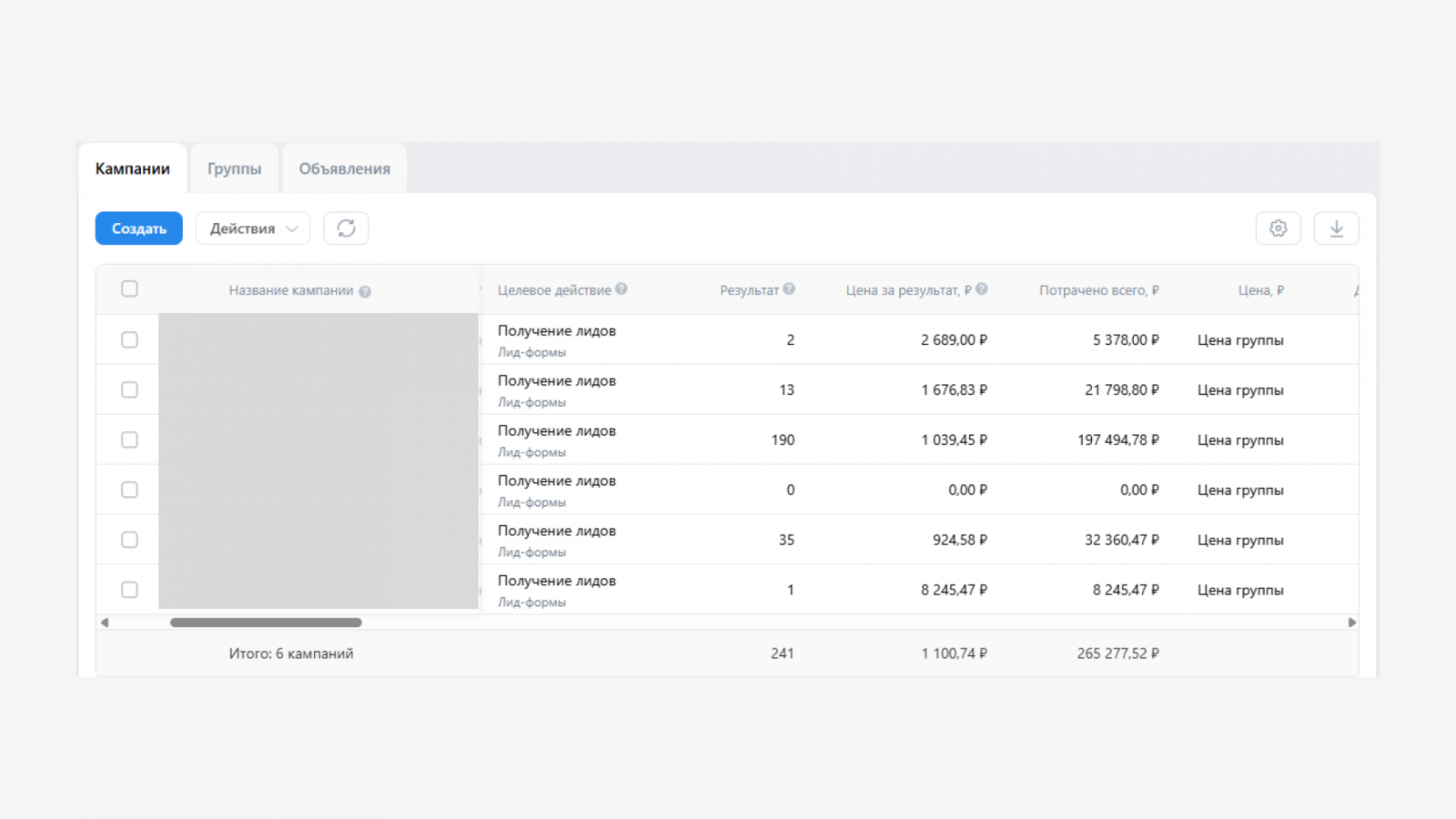Show help icon next to Целевое действие

click(x=622, y=288)
